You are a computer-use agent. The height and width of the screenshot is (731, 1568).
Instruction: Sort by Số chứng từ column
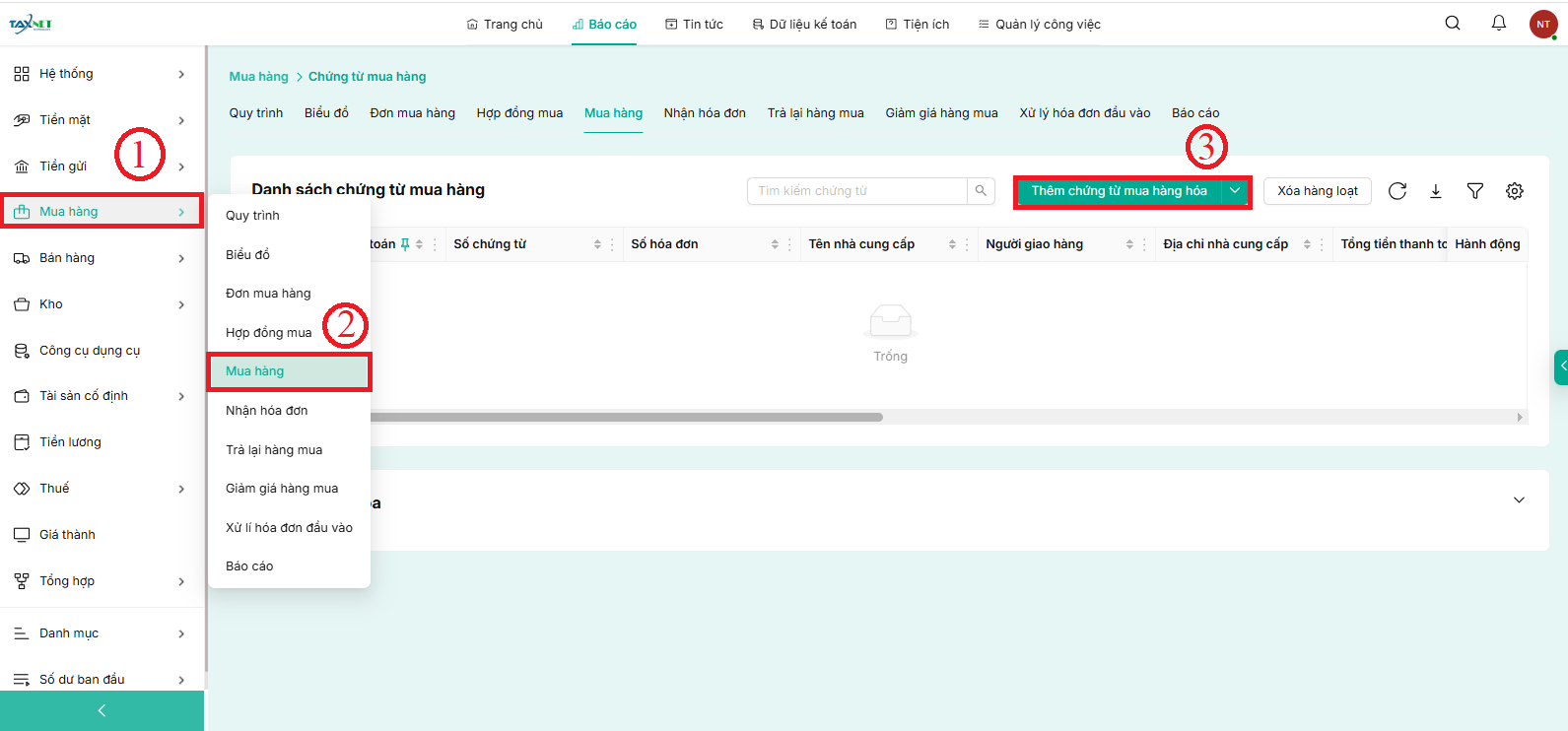coord(597,244)
